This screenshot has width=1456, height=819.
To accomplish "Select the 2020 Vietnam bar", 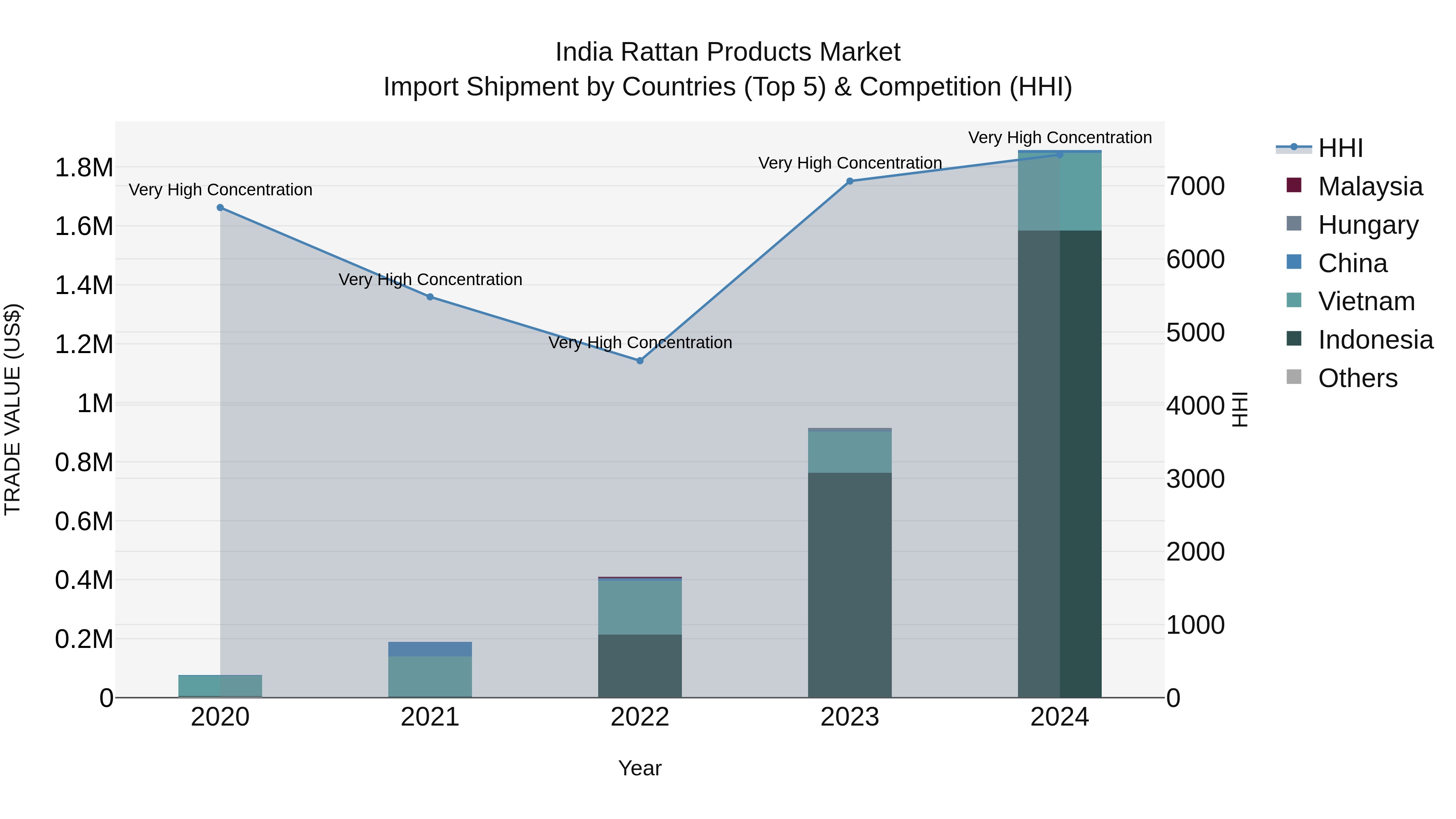I will tap(220, 686).
